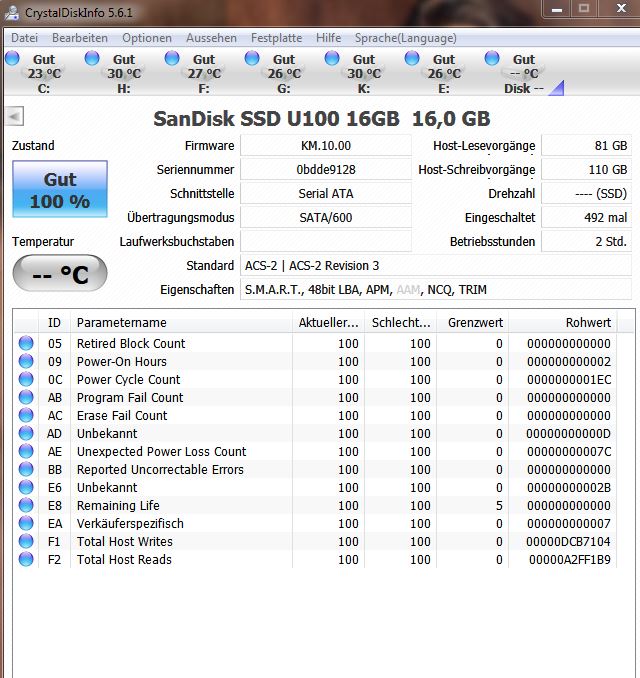Select drive C: status orb
The width and height of the screenshot is (640, 678).
(x=12, y=58)
